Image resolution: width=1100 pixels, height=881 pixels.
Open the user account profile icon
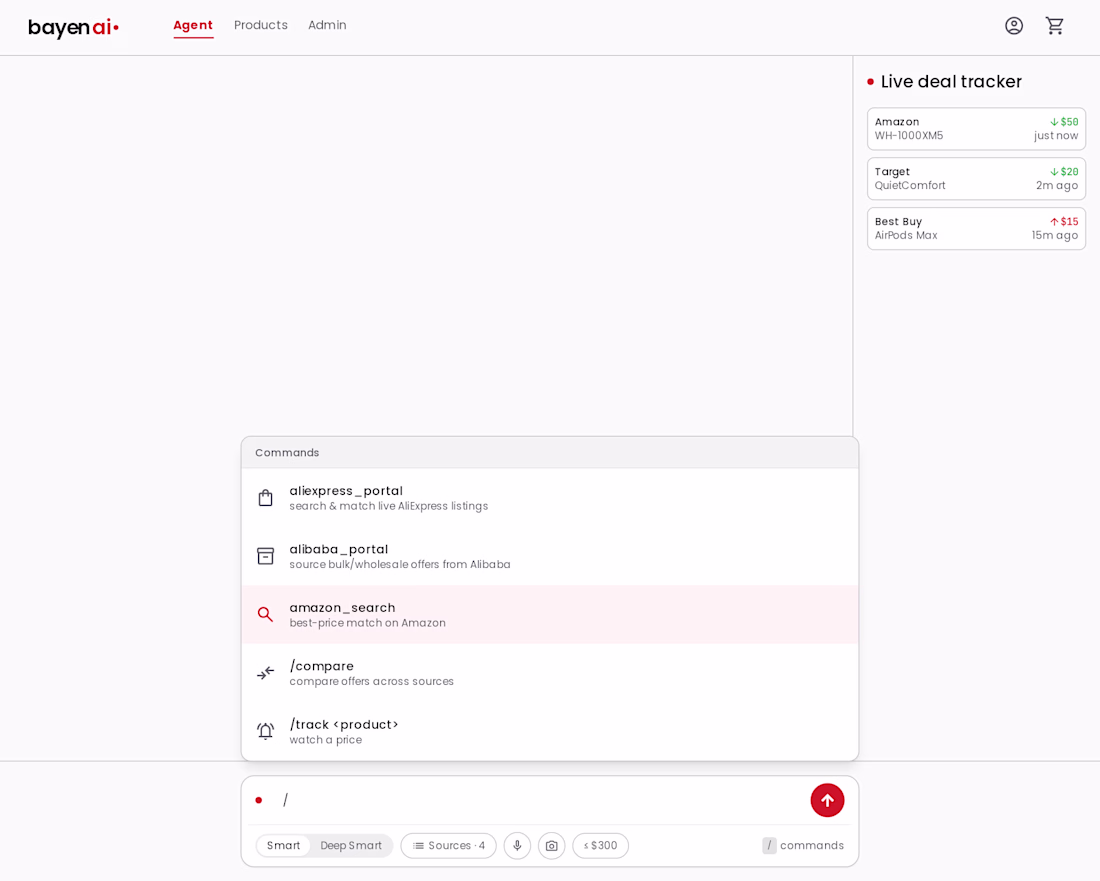(1014, 26)
